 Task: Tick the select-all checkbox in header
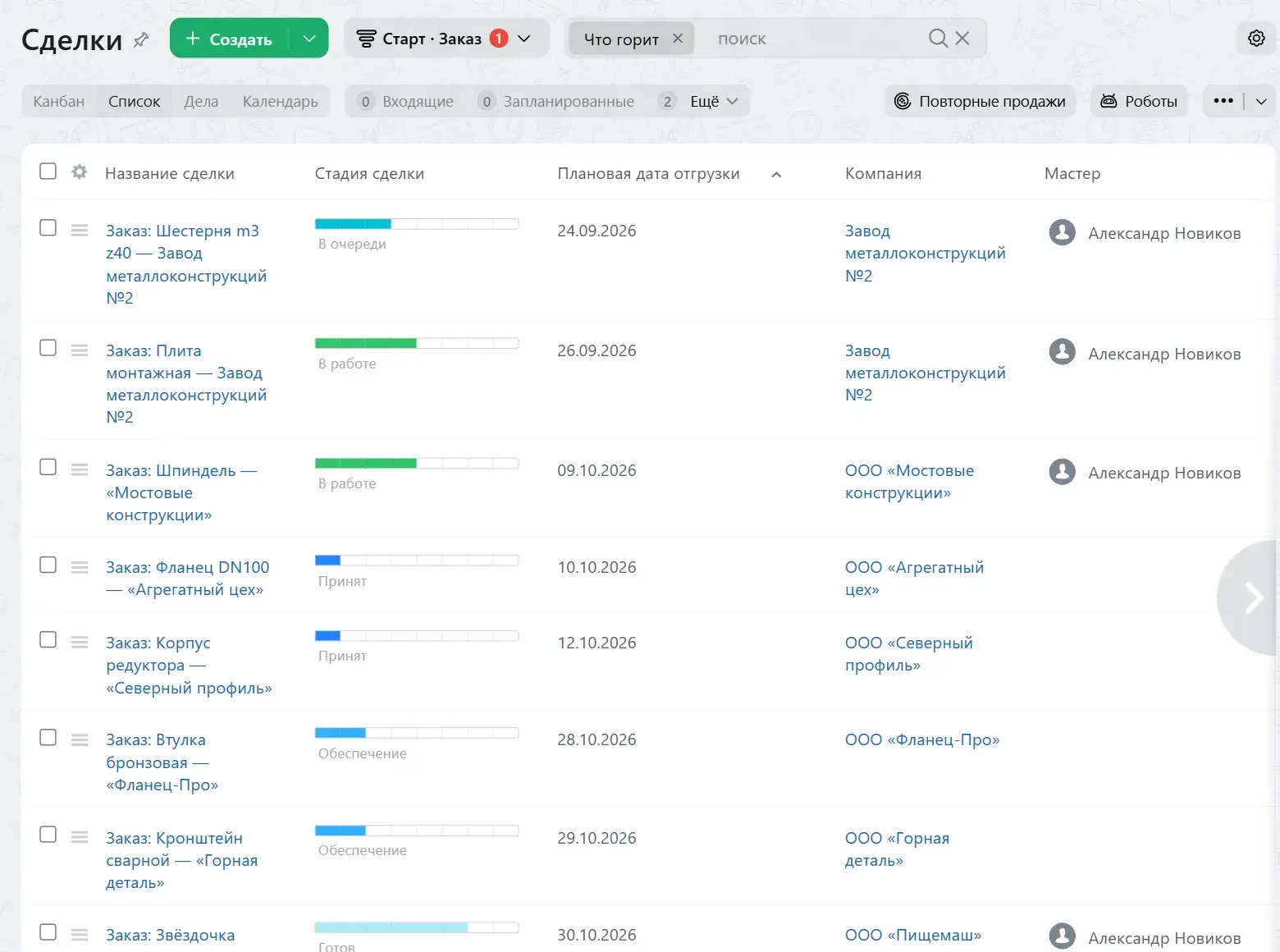[x=48, y=171]
